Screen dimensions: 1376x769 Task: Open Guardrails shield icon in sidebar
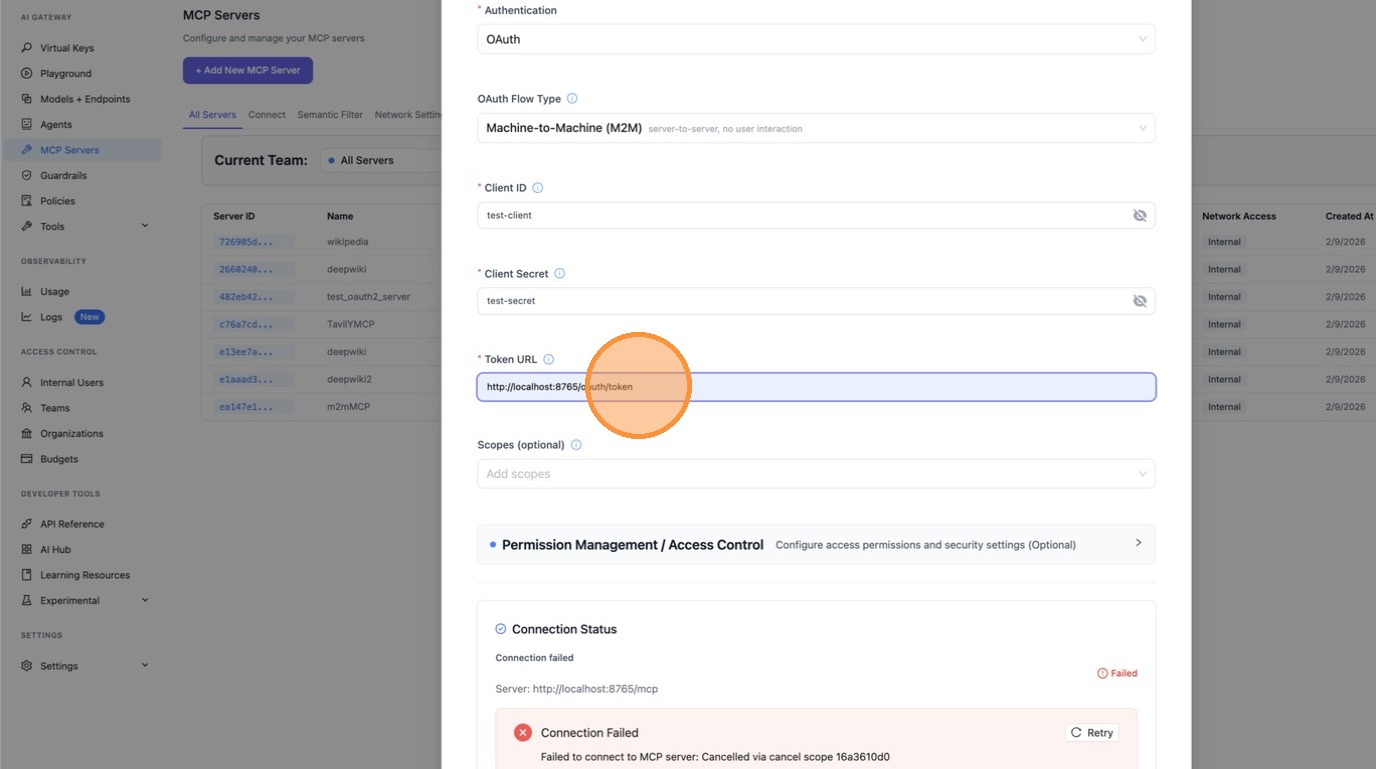click(x=27, y=175)
